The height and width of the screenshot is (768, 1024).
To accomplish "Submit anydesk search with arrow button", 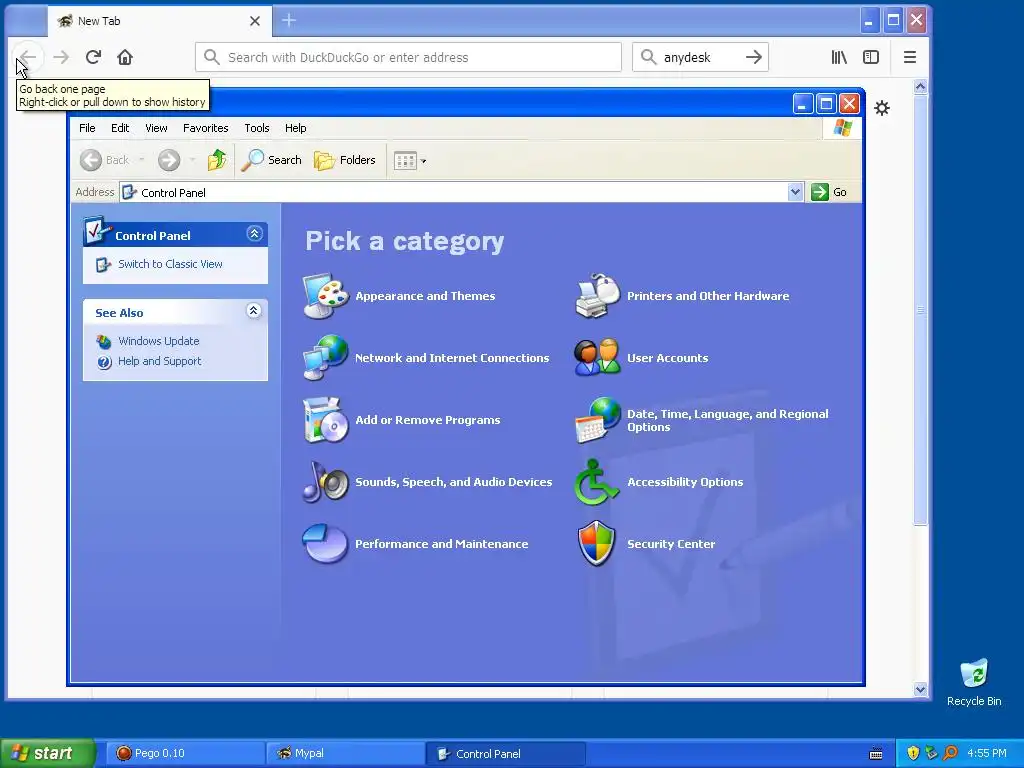I will (x=754, y=57).
